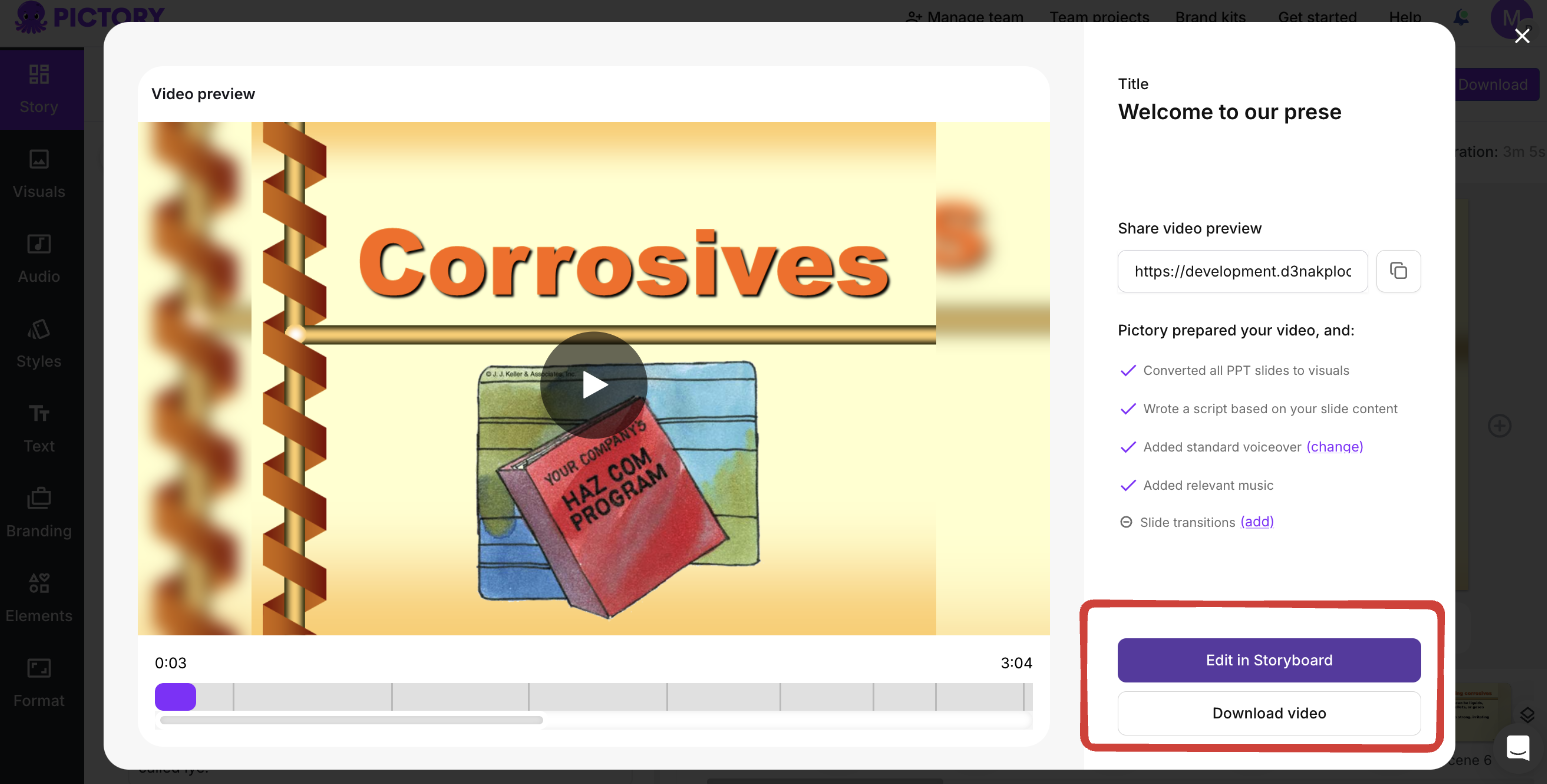1547x784 pixels.
Task: Click Get started in top bar
Action: point(1318,17)
